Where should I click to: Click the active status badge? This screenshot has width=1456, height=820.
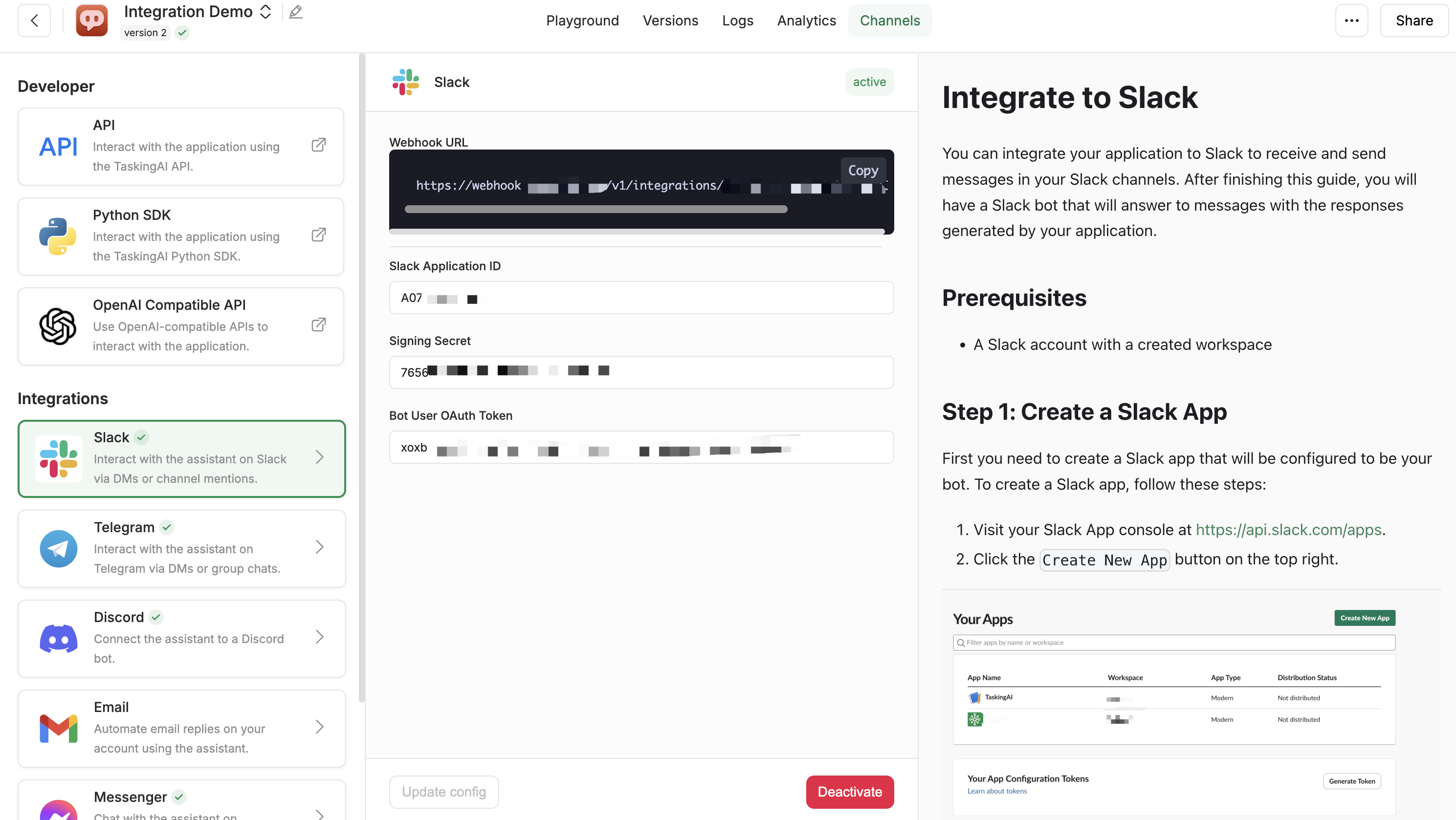pyautogui.click(x=869, y=82)
